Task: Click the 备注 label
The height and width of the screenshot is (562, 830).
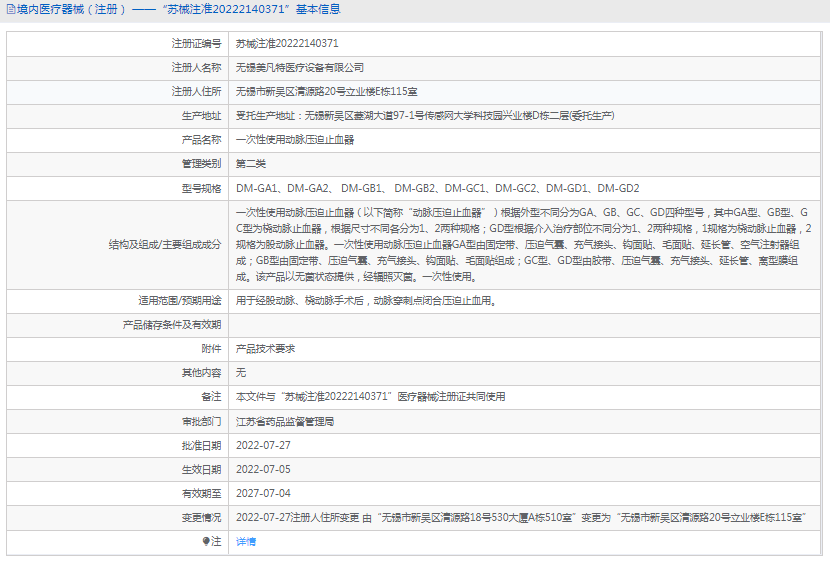Action: click(x=211, y=396)
